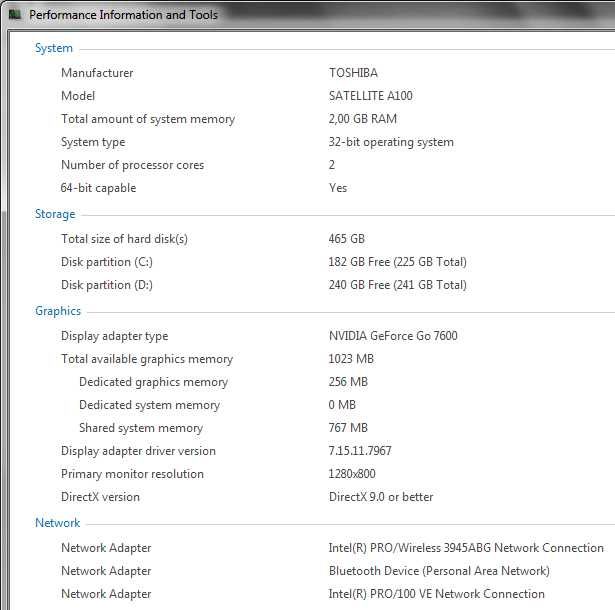The image size is (615, 610).
Task: Select the '465 GB' disk size value
Action: point(347,239)
